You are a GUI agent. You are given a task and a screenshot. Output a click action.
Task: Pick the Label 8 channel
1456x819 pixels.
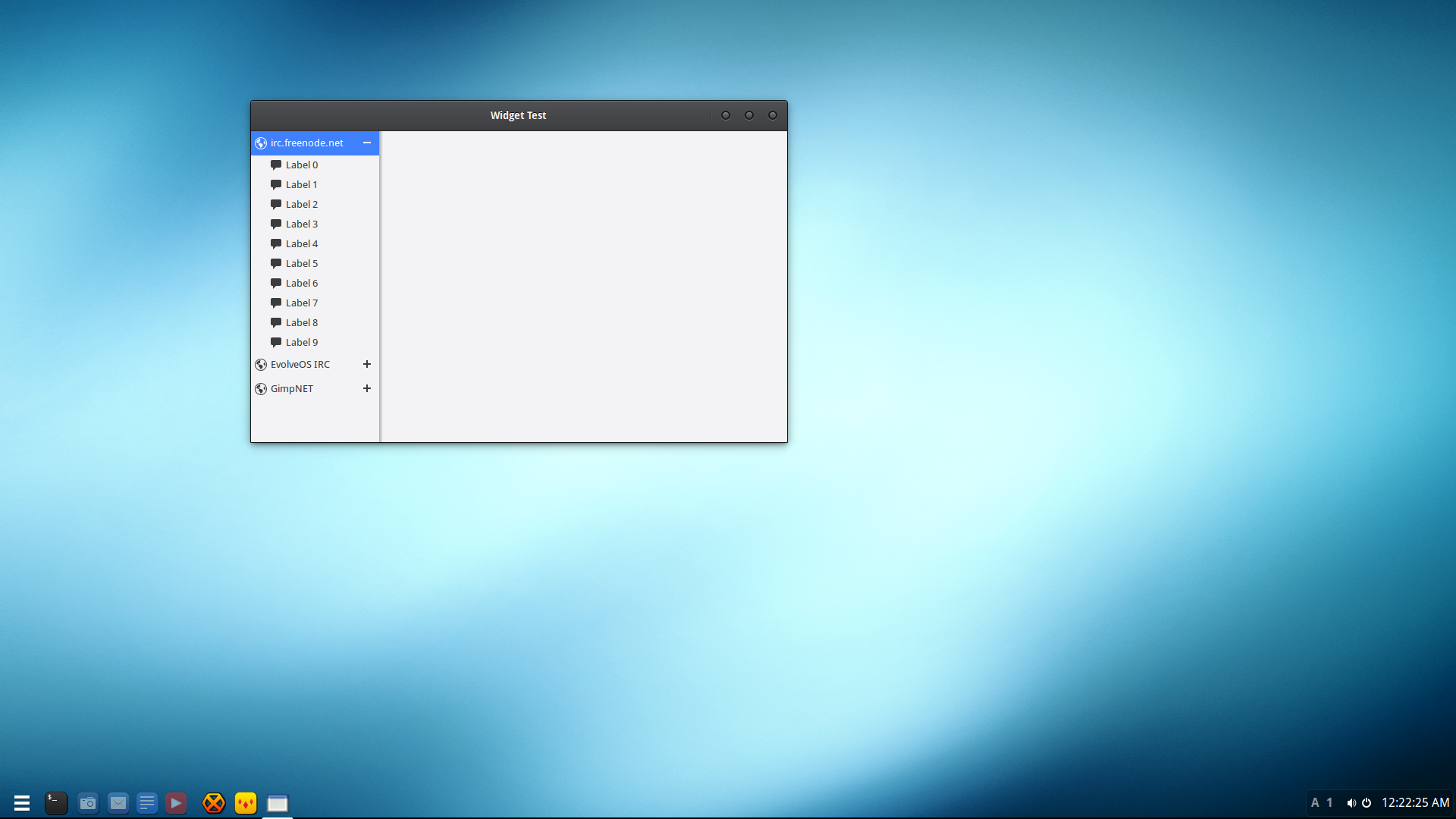coord(315,322)
